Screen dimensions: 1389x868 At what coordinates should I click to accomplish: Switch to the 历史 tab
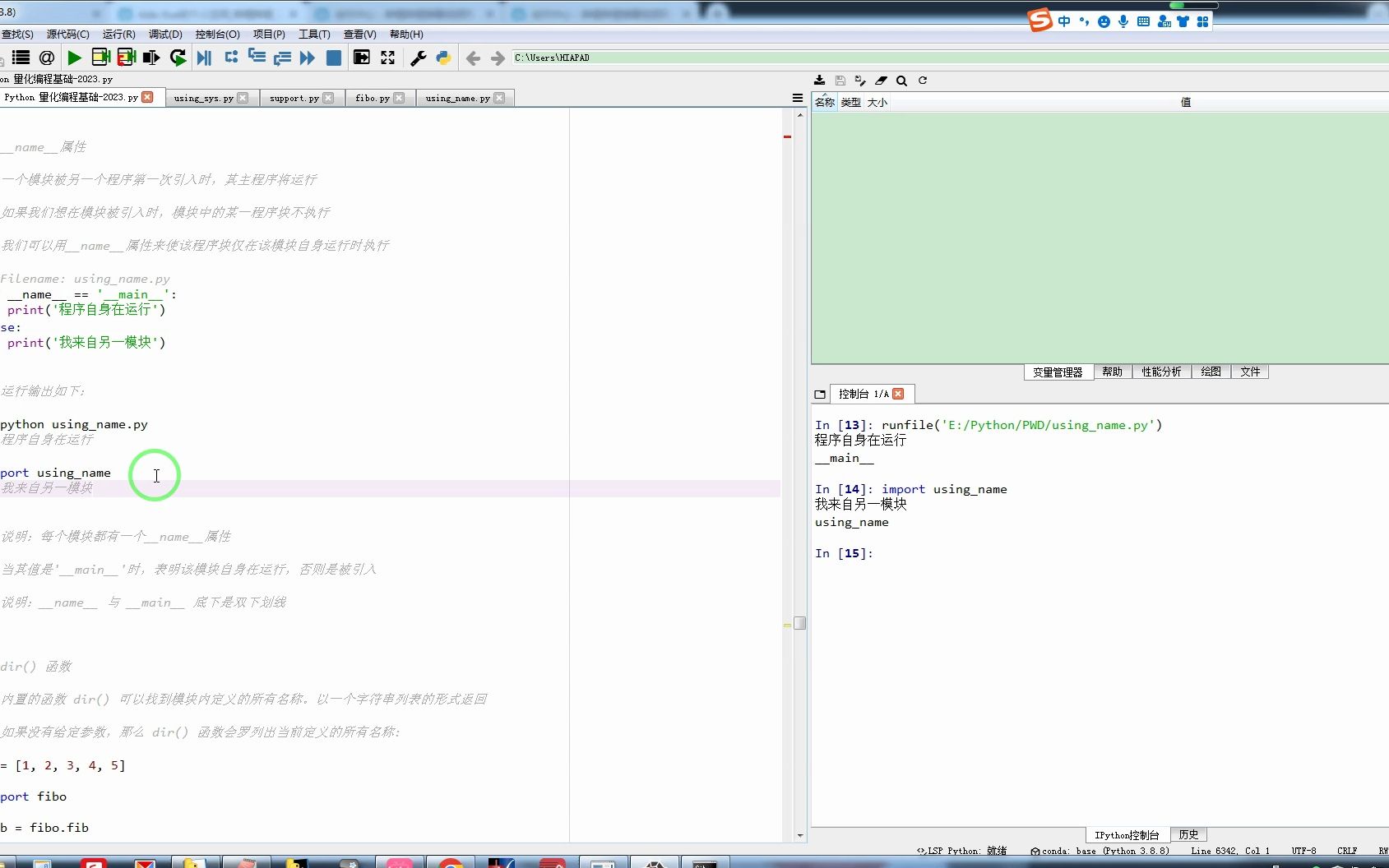coord(1188,834)
